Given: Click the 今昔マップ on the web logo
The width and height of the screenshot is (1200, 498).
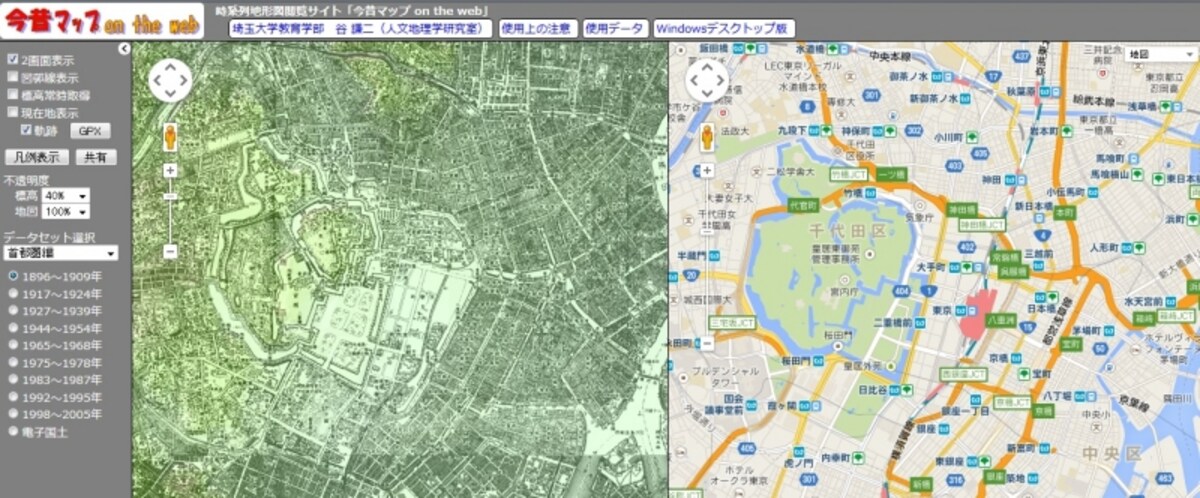Looking at the screenshot, I should (x=103, y=19).
